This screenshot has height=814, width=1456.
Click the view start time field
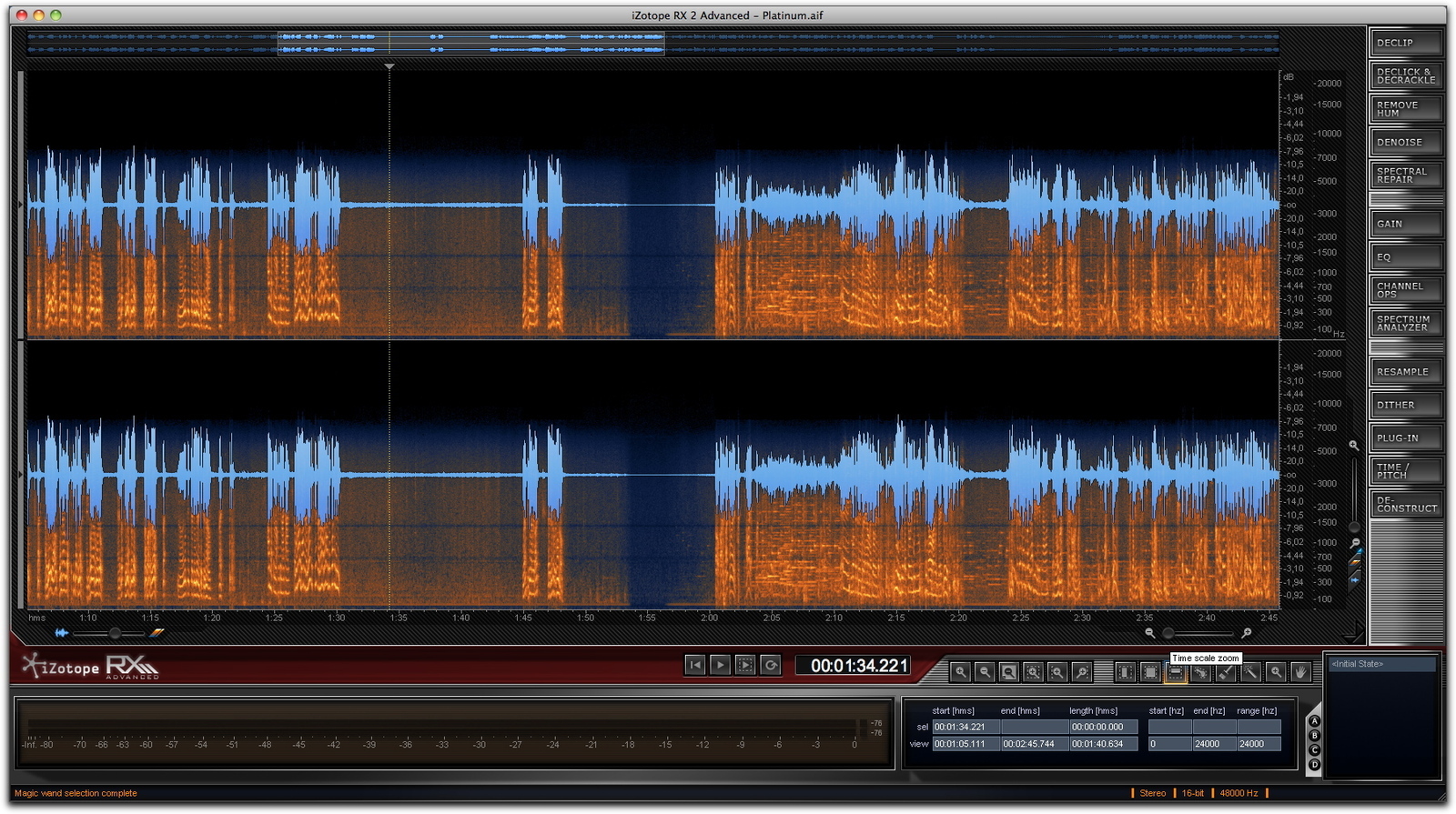(965, 744)
